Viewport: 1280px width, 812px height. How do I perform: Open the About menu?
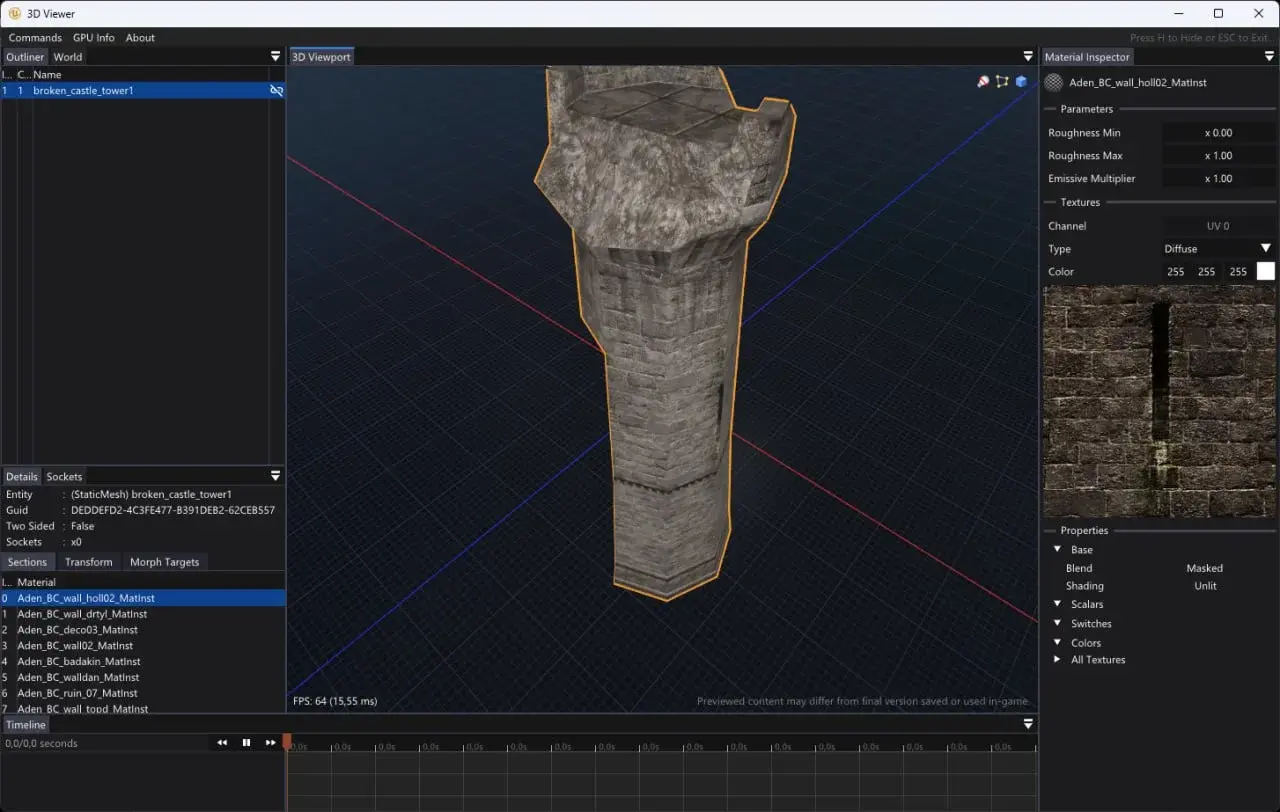[140, 38]
